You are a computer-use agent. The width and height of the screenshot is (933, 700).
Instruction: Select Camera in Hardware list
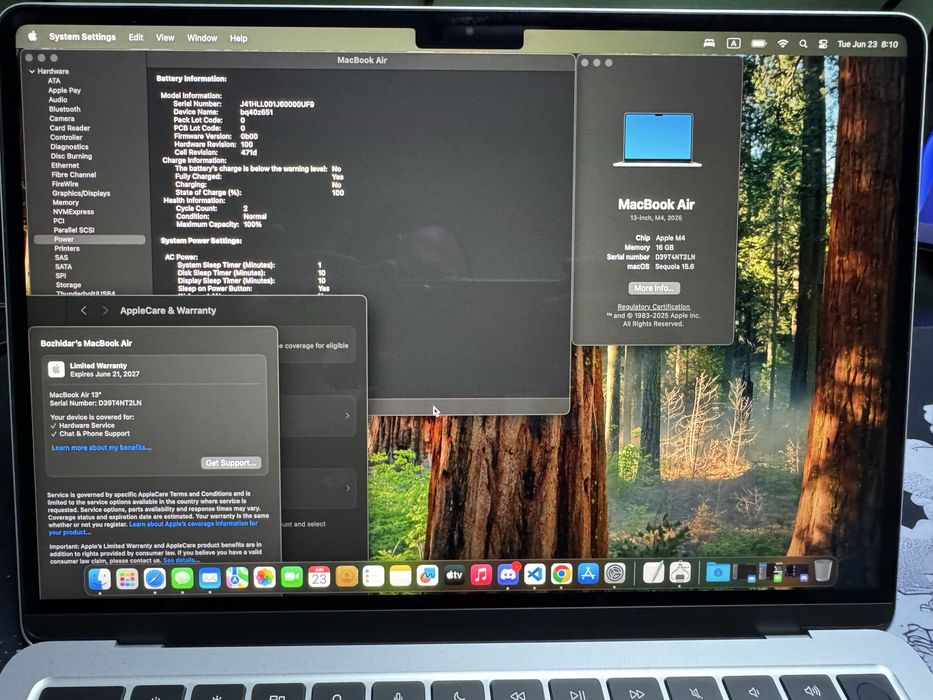tap(62, 119)
